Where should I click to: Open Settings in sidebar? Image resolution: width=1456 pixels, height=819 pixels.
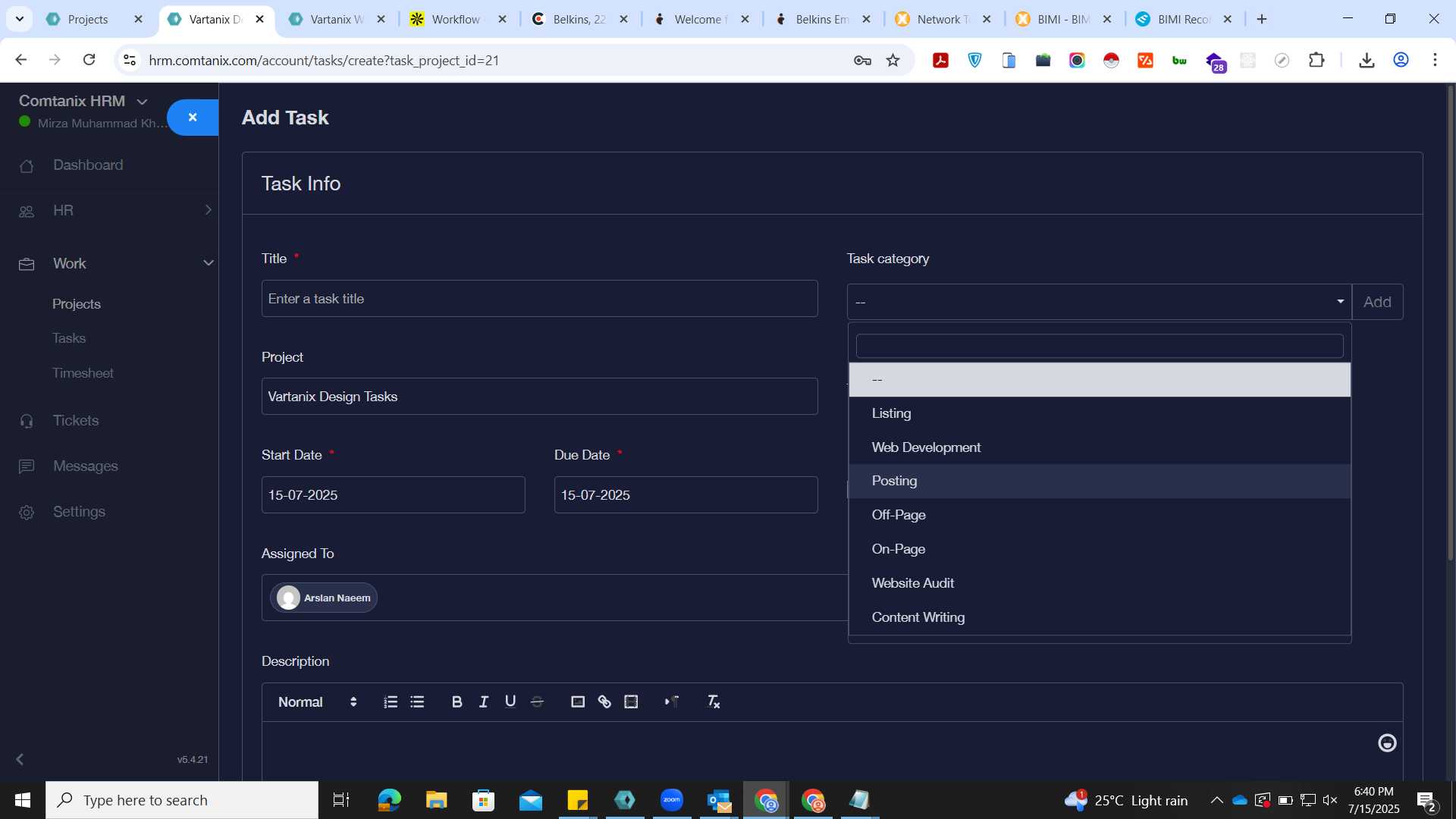[x=79, y=512]
